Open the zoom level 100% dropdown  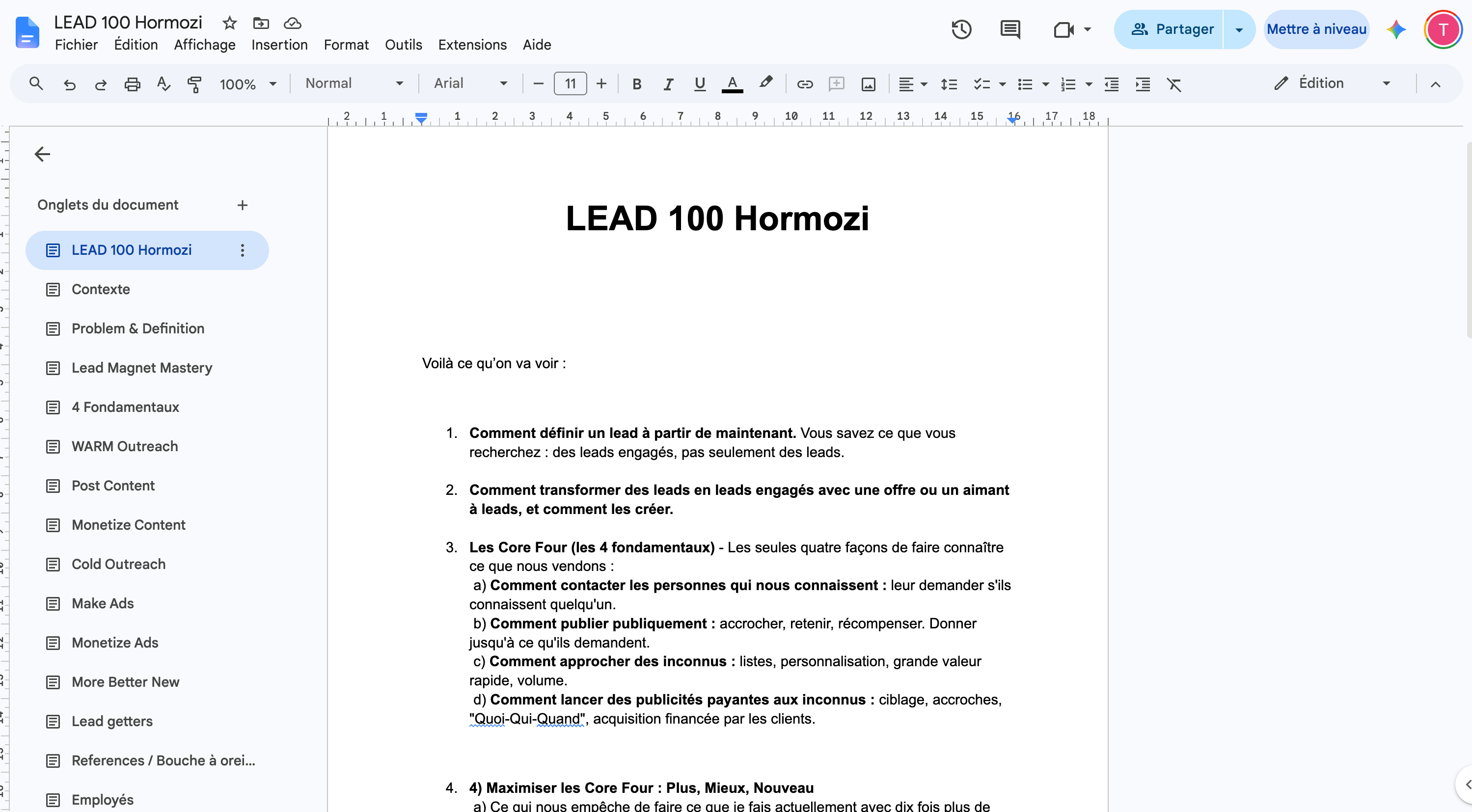click(x=248, y=84)
